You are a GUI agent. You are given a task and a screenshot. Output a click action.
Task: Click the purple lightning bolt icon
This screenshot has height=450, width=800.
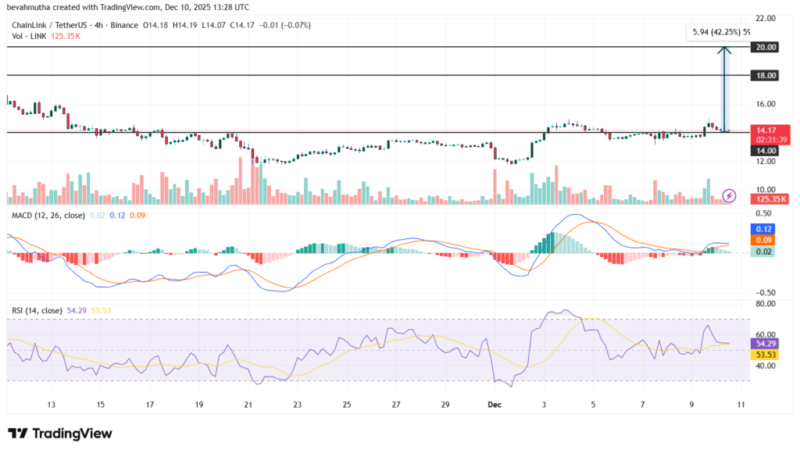click(x=729, y=194)
